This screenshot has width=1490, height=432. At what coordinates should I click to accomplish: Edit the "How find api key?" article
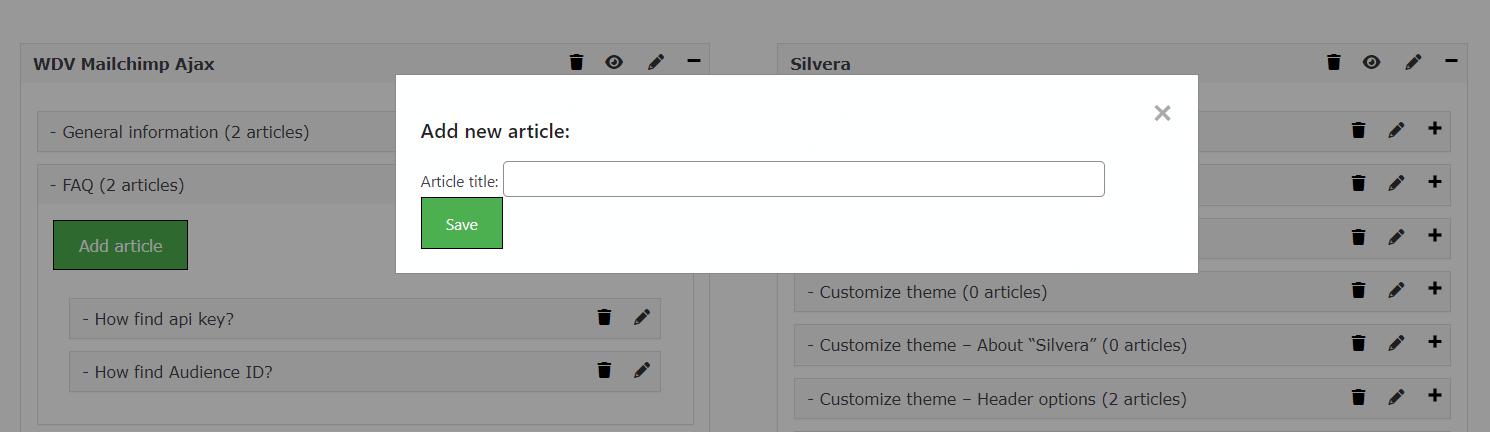click(642, 318)
